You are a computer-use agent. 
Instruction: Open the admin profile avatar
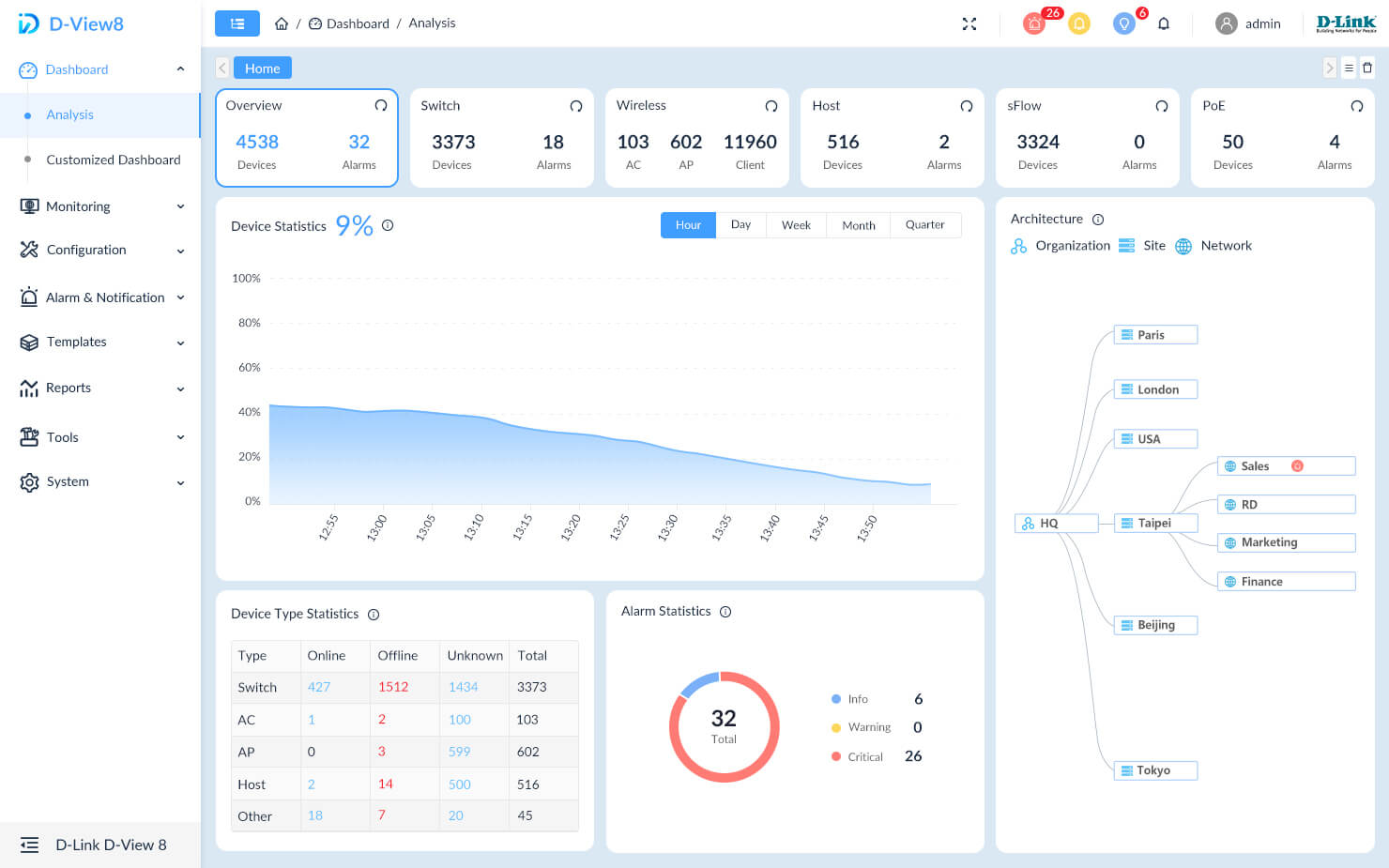coord(1226,23)
